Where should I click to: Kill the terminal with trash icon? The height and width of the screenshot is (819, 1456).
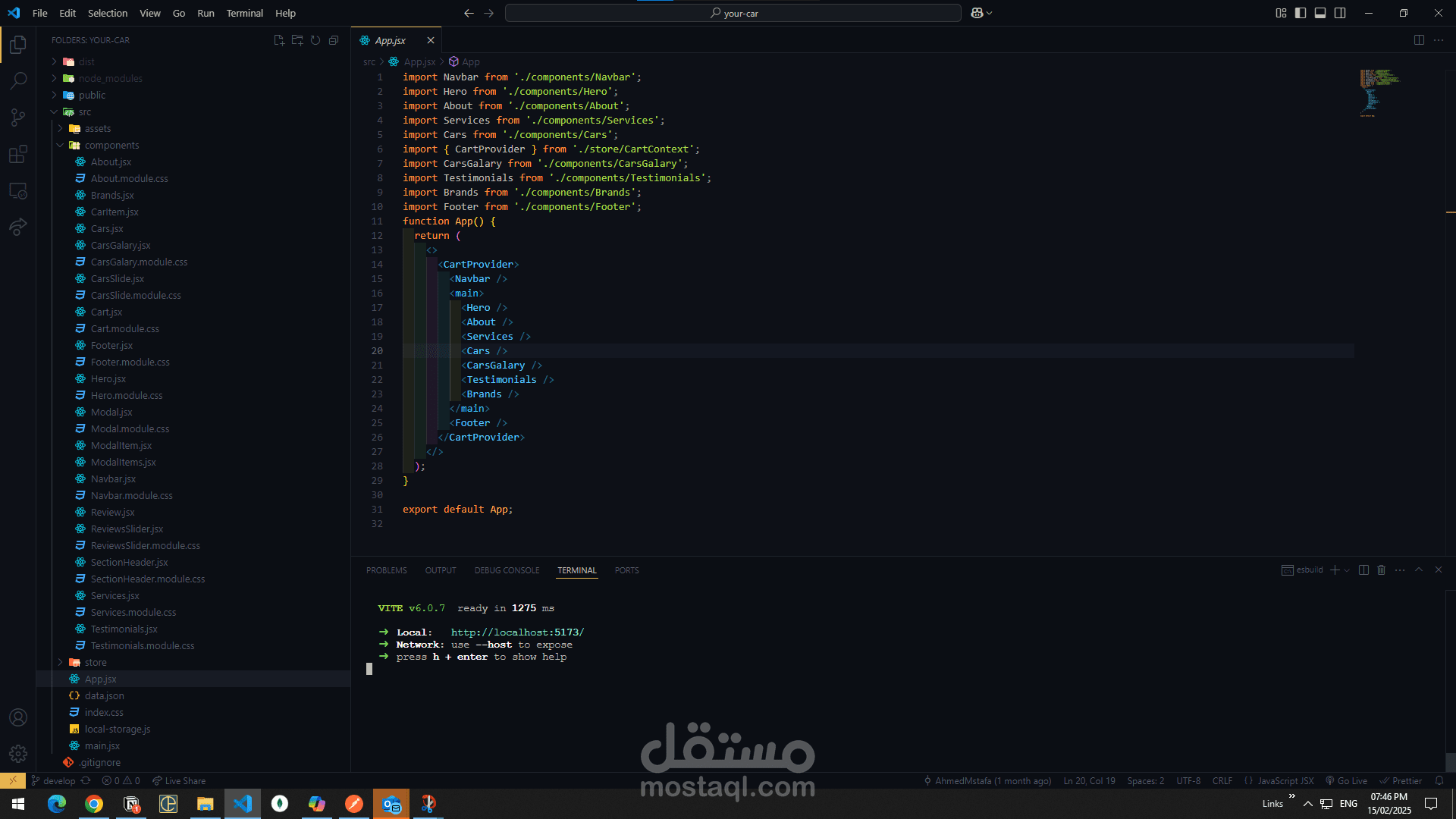tap(1381, 570)
